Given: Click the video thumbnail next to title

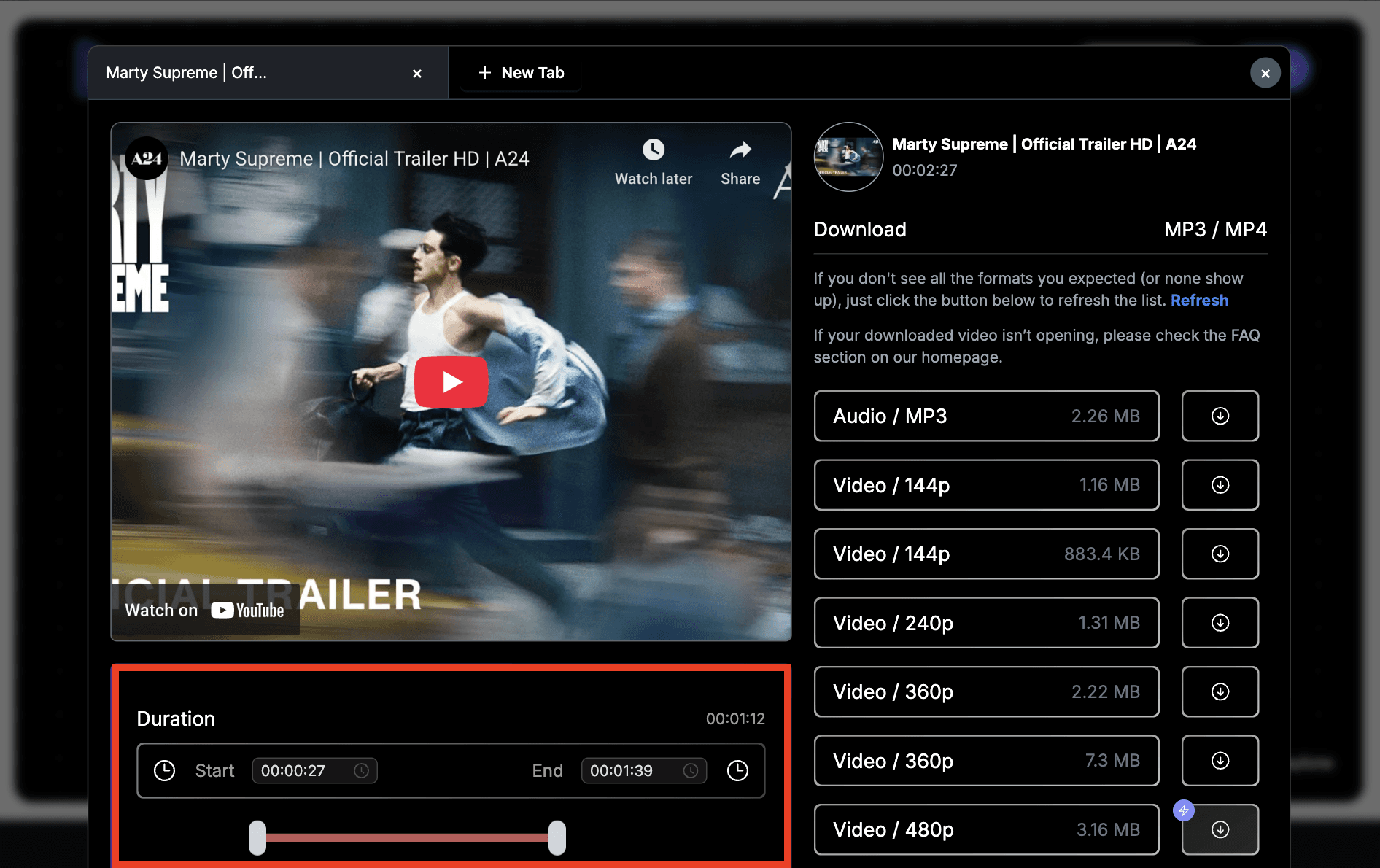Looking at the screenshot, I should 848,157.
